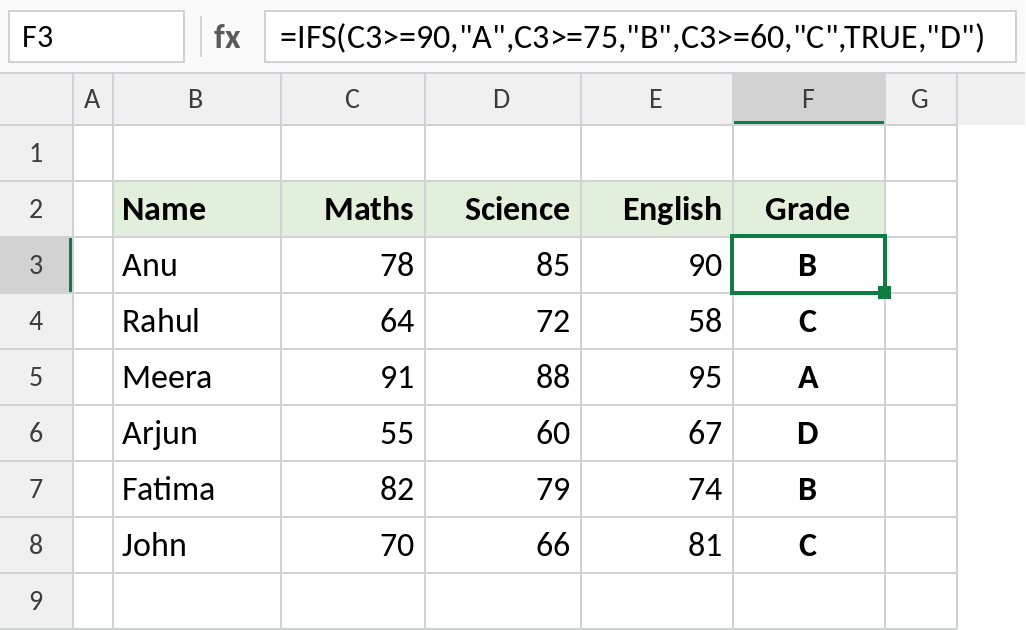Click Arjun's Maths score 55

pos(353,433)
